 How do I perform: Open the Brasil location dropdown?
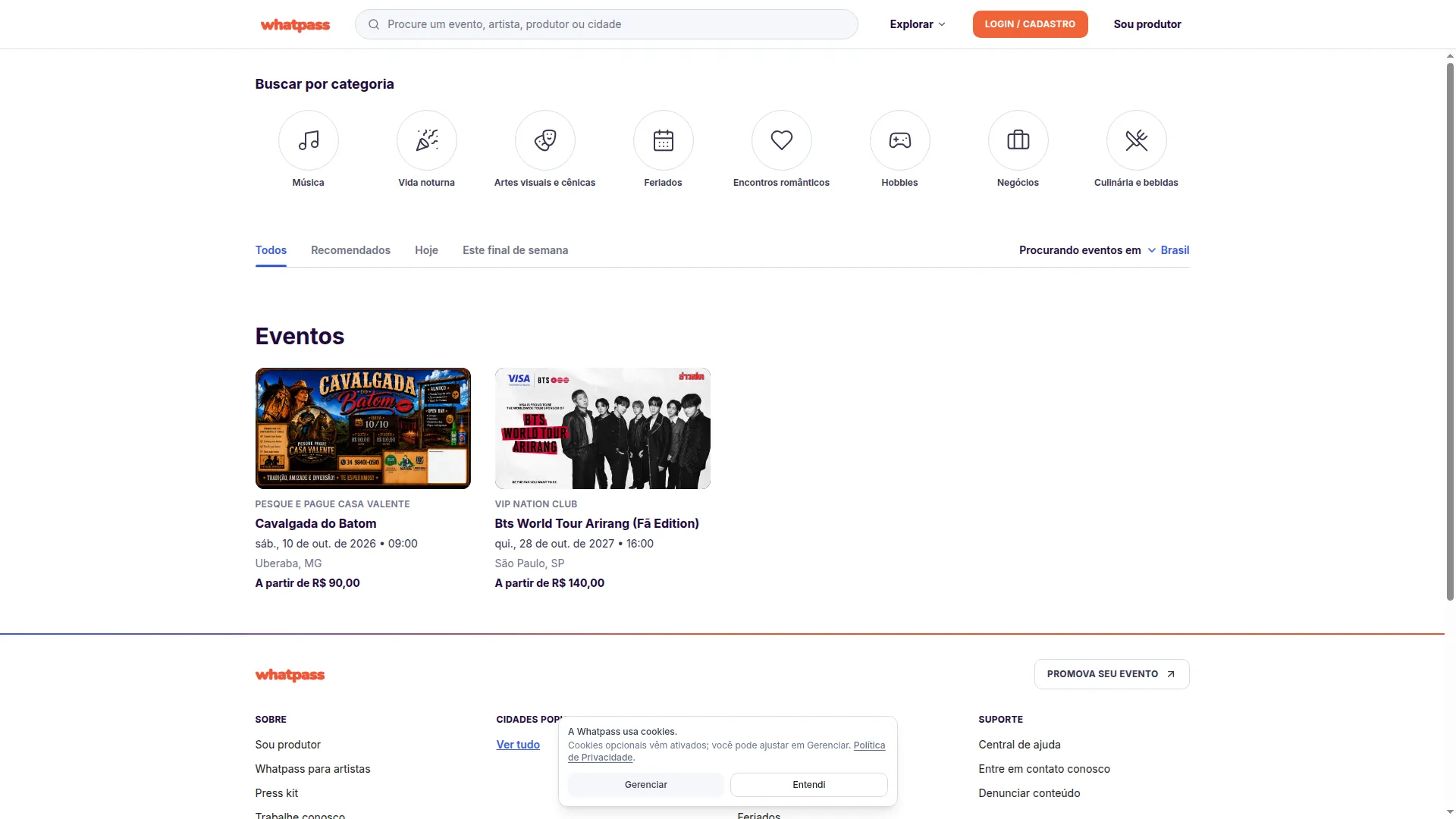pyautogui.click(x=1168, y=250)
